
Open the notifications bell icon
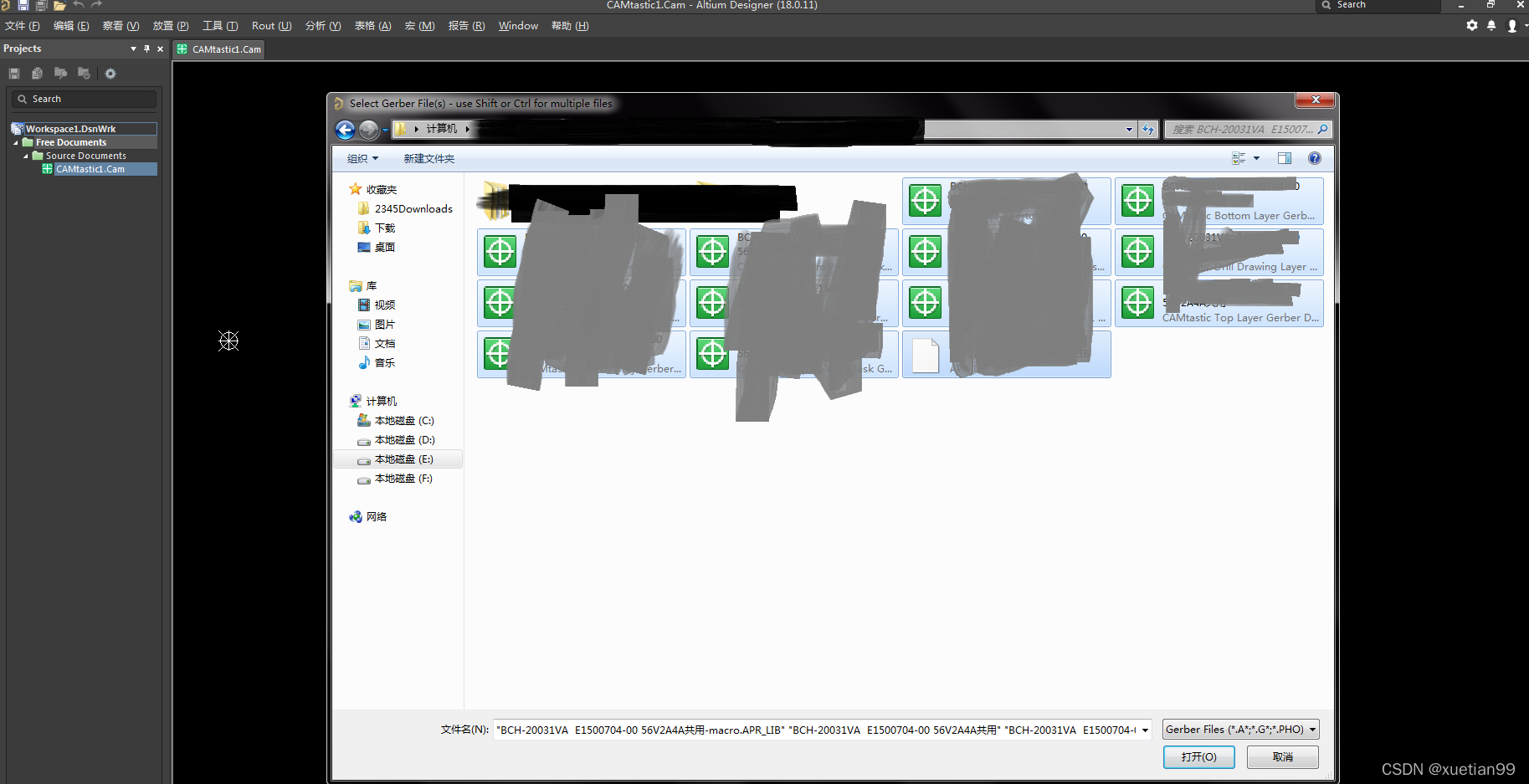click(x=1491, y=26)
